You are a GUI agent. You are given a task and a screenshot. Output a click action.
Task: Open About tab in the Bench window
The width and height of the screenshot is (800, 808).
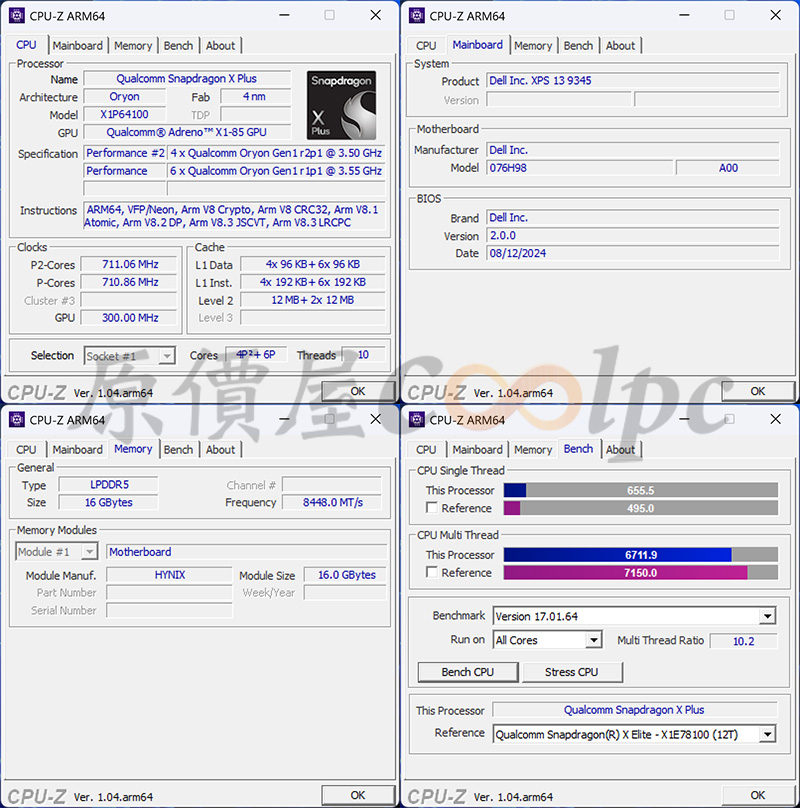(x=621, y=449)
